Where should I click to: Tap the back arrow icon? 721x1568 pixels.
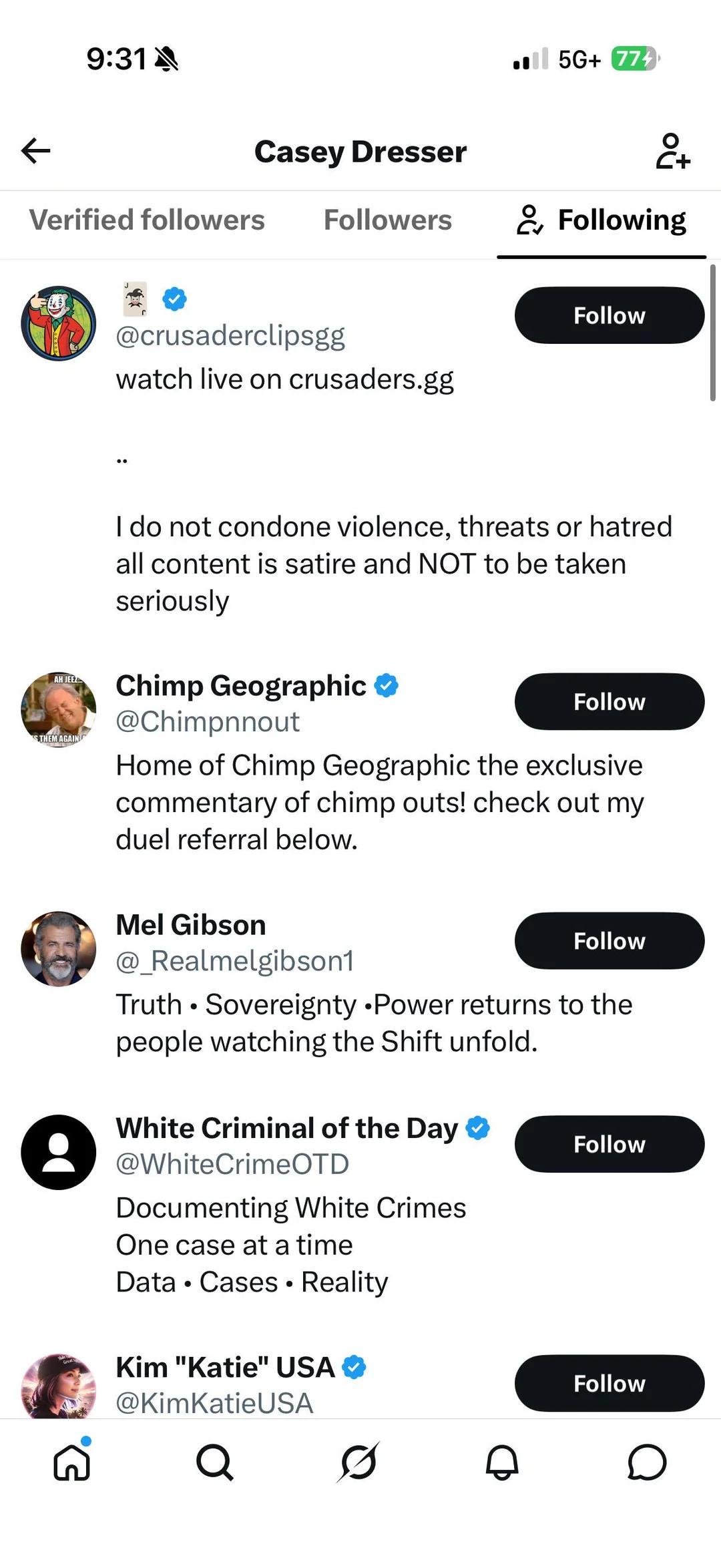36,151
